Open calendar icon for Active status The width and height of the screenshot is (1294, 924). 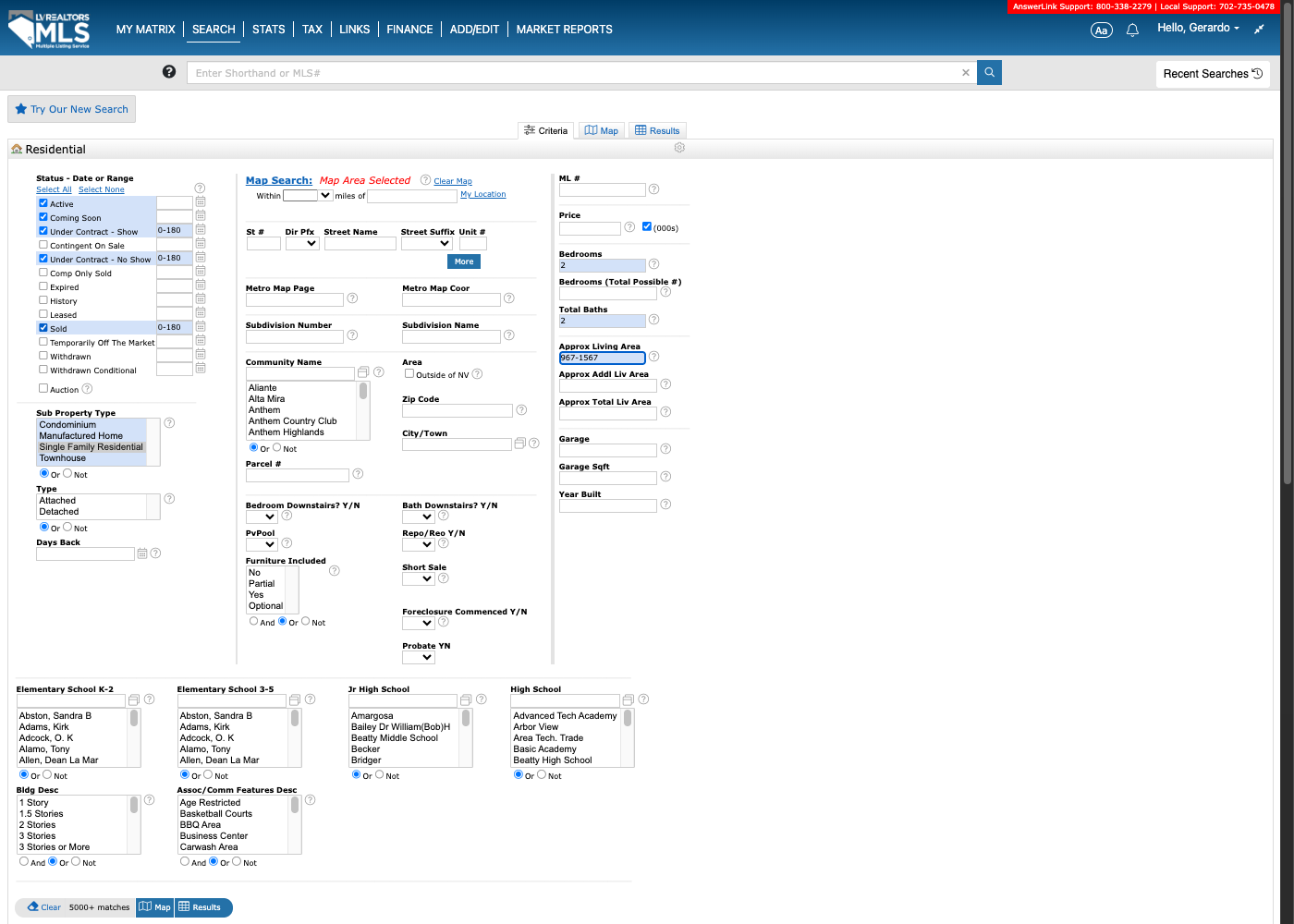click(201, 202)
